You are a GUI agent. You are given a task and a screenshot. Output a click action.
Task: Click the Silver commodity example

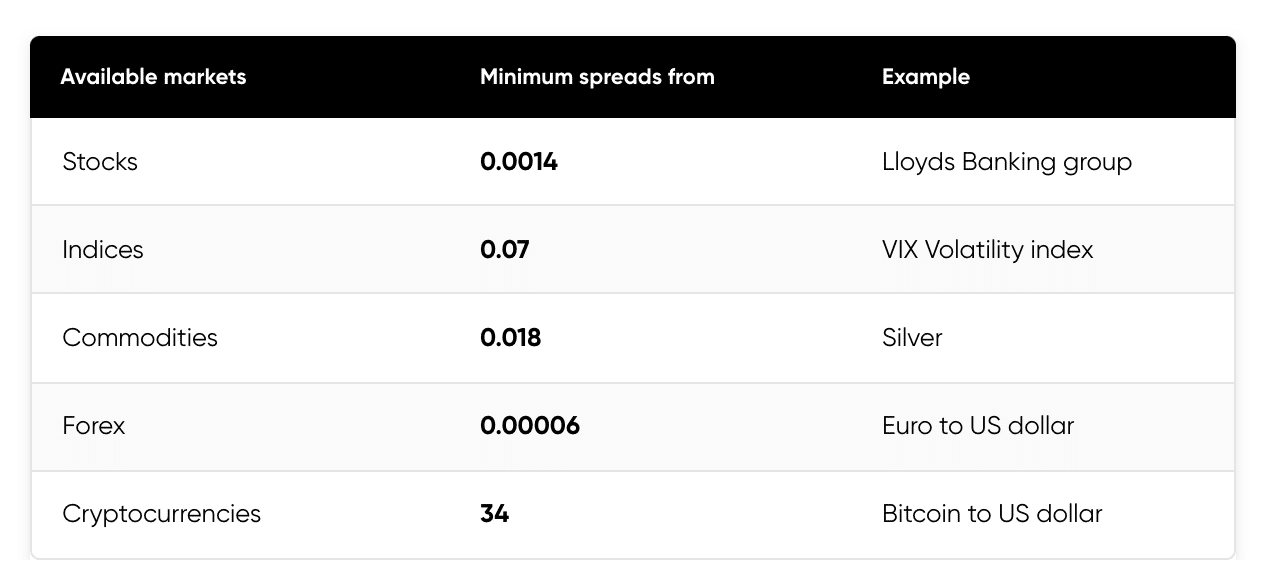click(912, 338)
